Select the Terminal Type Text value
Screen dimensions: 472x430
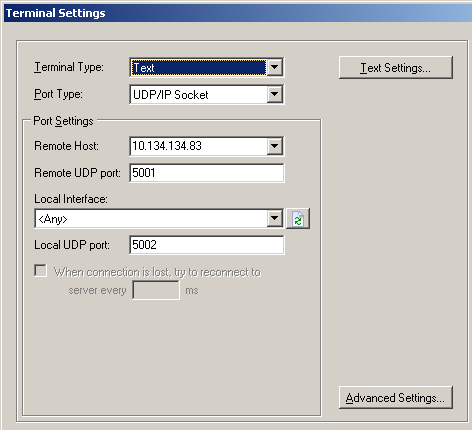tap(199, 68)
